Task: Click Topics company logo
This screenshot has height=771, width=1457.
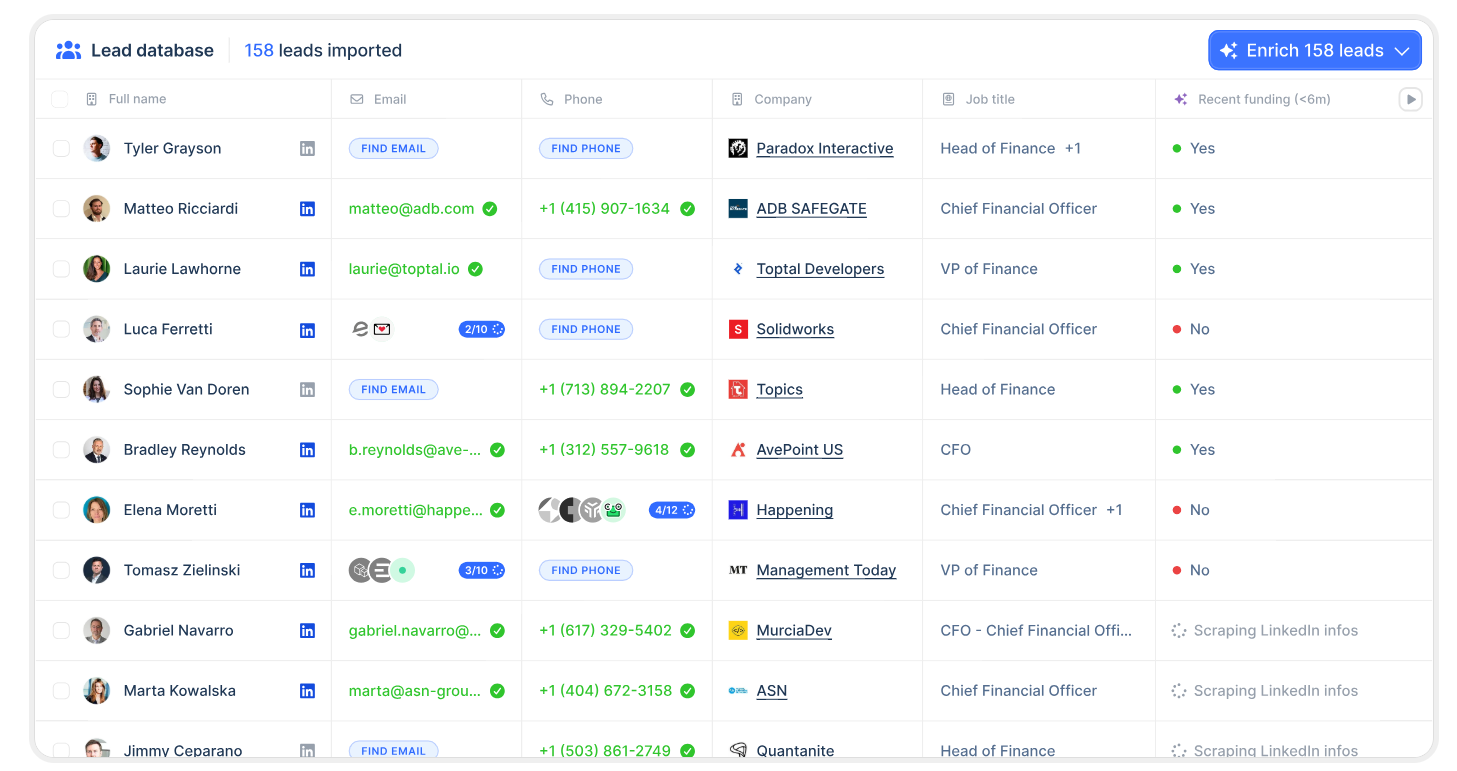Action: (x=738, y=389)
